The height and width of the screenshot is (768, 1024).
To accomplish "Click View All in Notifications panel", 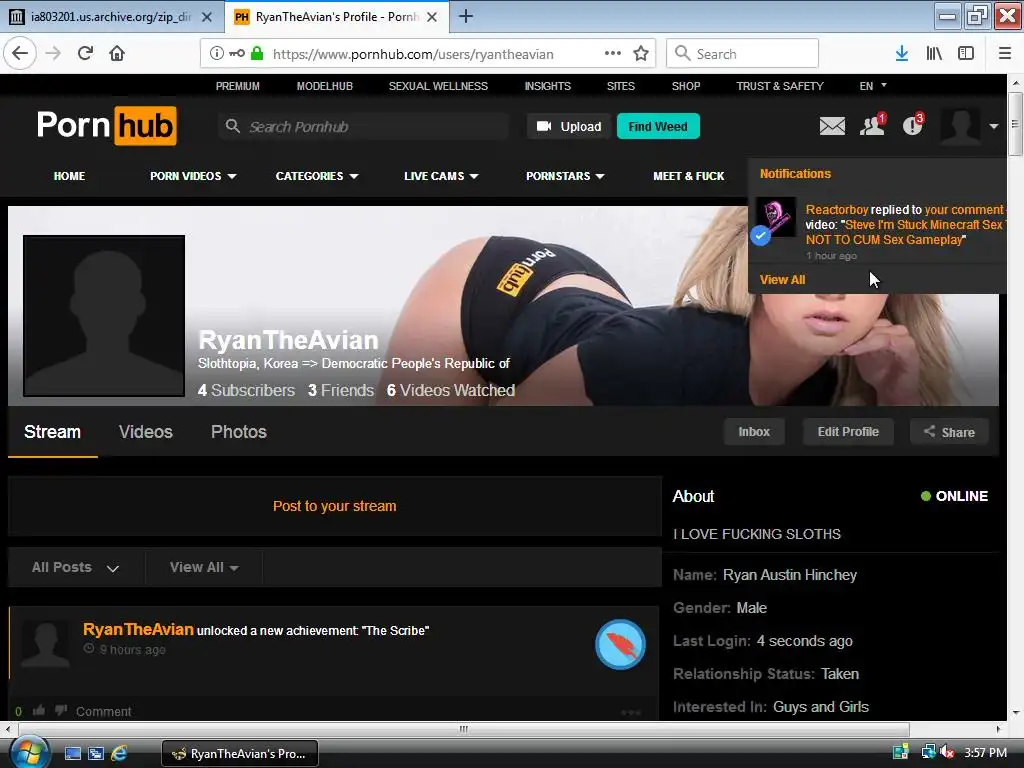I will tap(782, 280).
